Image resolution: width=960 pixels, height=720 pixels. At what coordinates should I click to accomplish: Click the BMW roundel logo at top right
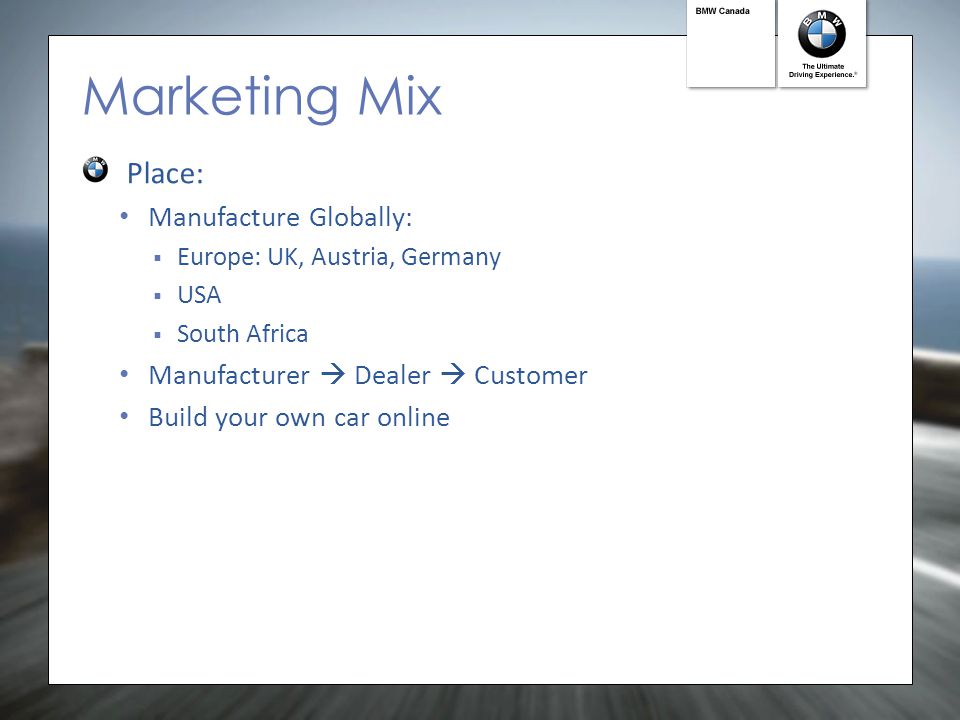822,34
